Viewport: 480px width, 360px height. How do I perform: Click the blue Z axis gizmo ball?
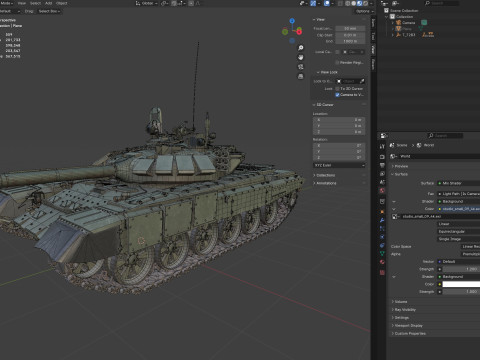pyautogui.click(x=292, y=21)
